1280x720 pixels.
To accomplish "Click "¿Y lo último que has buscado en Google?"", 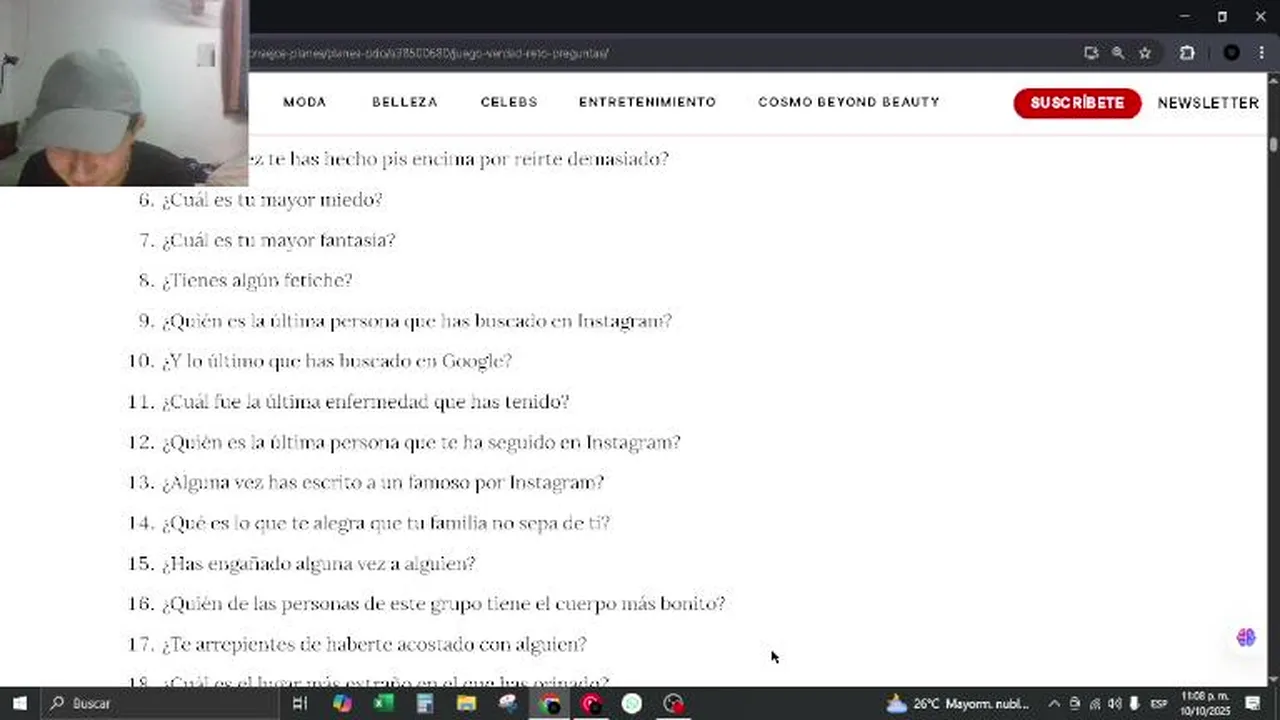I will [337, 361].
